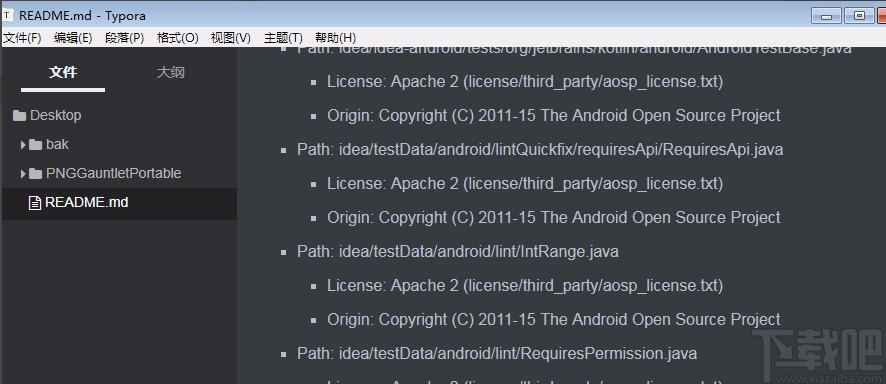Open the 文件(F) menu

pyautogui.click(x=23, y=38)
